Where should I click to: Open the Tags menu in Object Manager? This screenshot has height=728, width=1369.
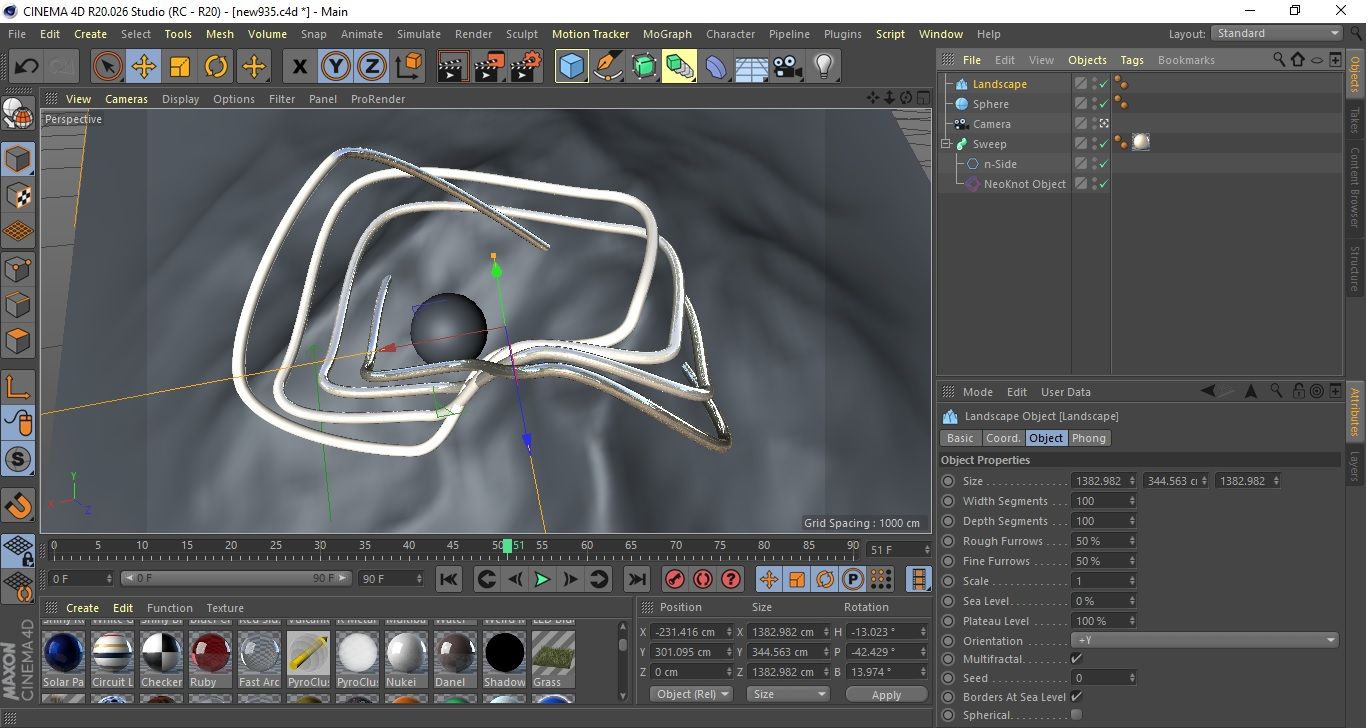click(x=1132, y=60)
